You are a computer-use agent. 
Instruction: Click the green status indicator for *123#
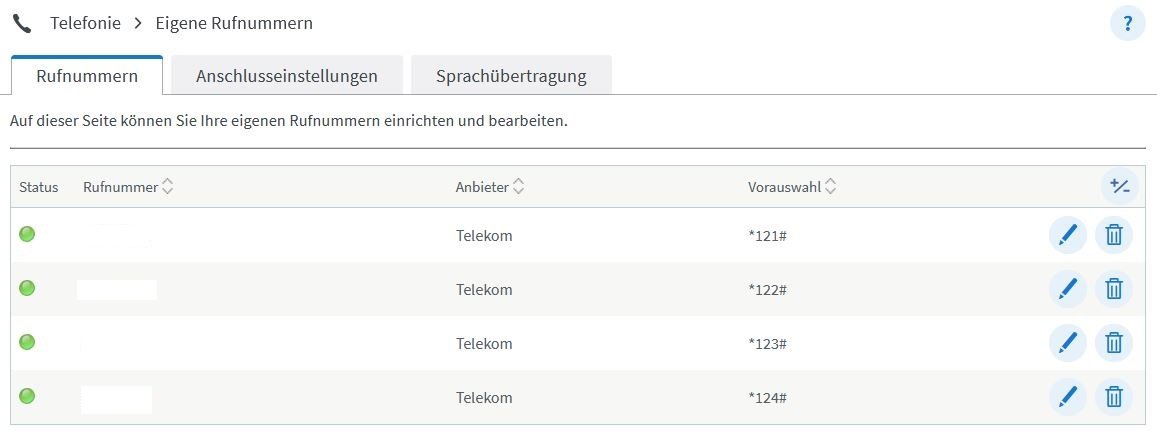click(27, 342)
